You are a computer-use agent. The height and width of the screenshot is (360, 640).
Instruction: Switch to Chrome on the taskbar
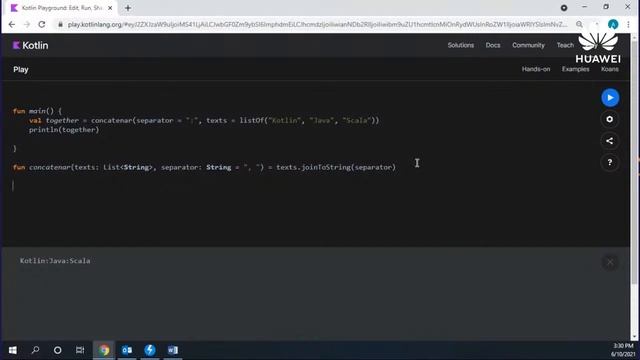coord(104,350)
